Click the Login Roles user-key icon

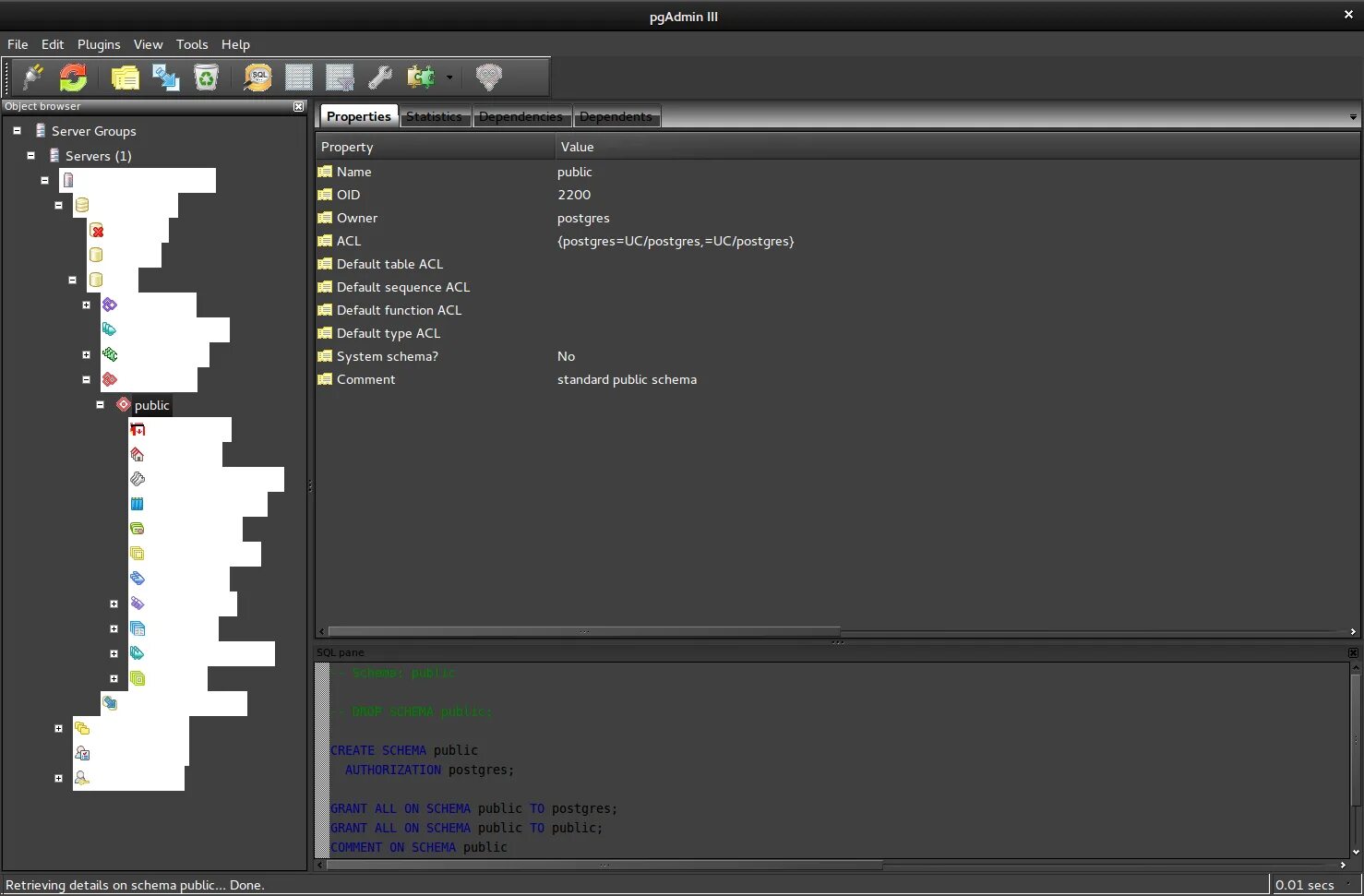click(x=82, y=778)
